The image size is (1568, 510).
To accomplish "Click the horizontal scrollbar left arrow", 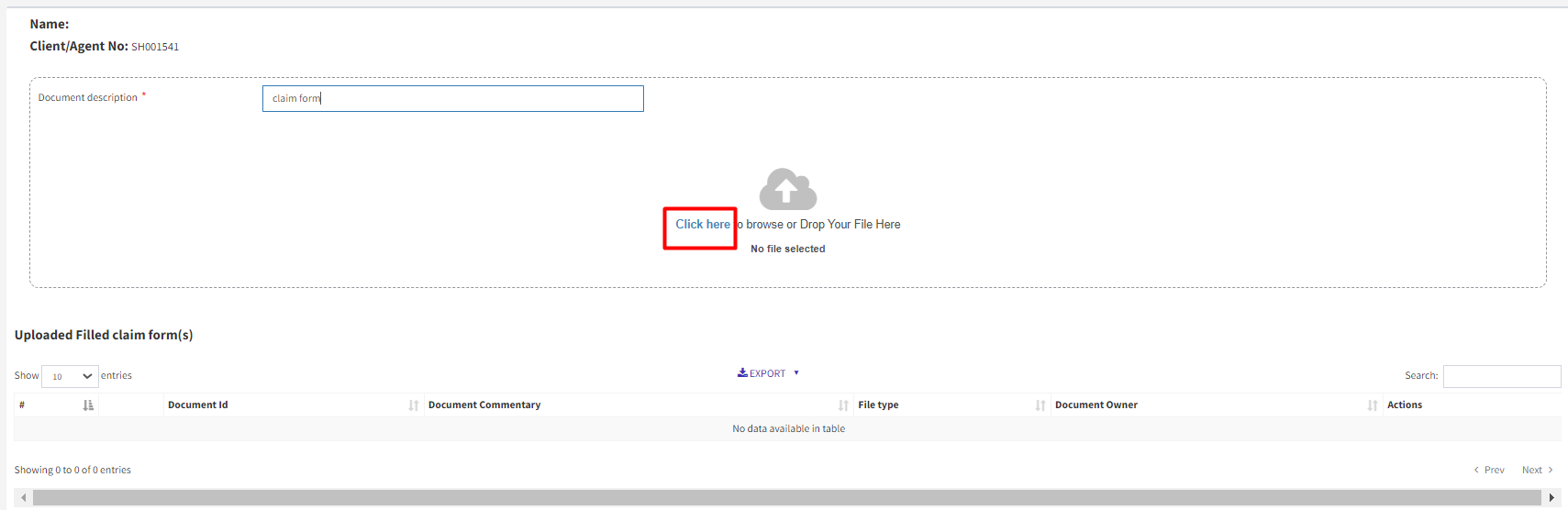I will [x=23, y=498].
